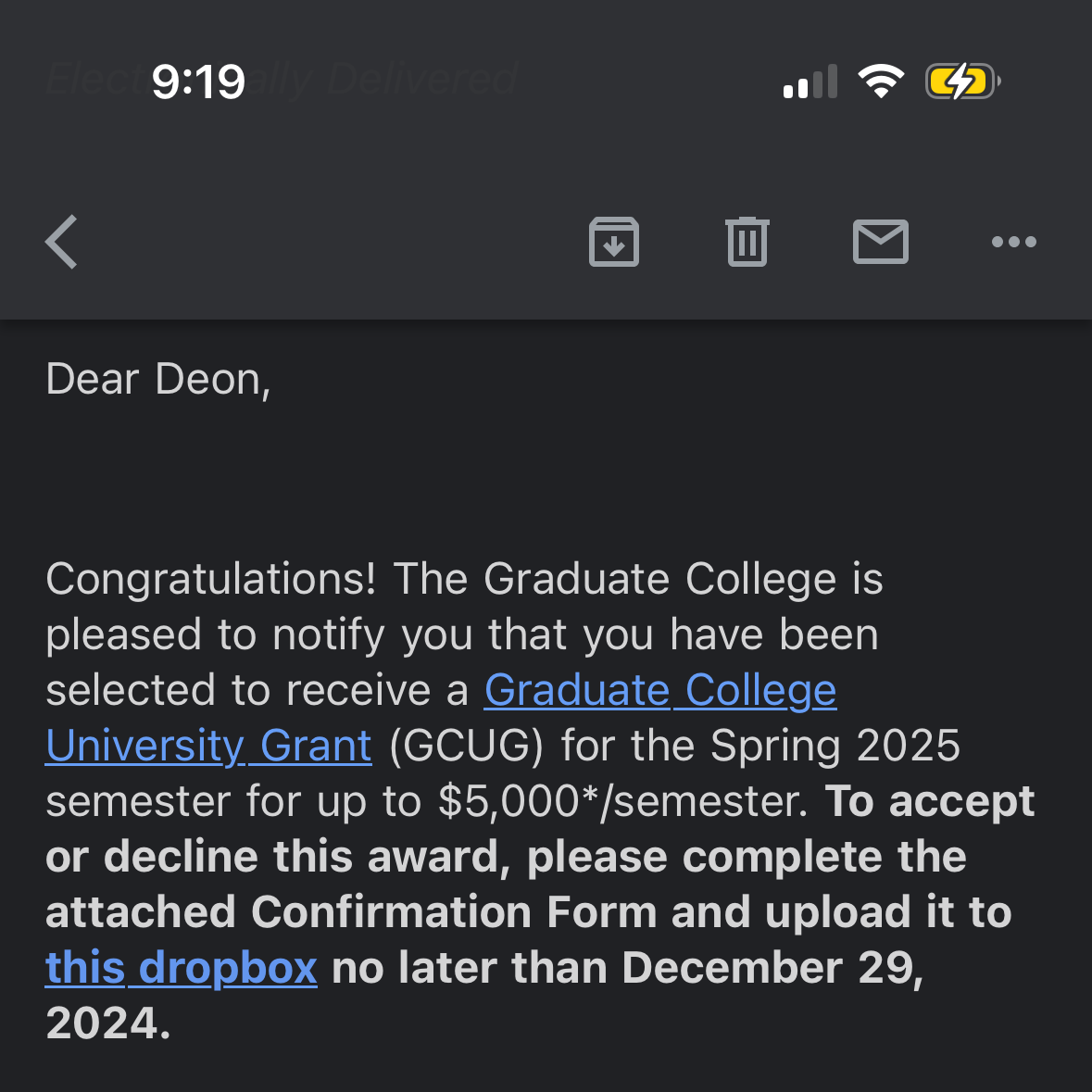Tap the "Spring 2025" text

click(x=835, y=746)
